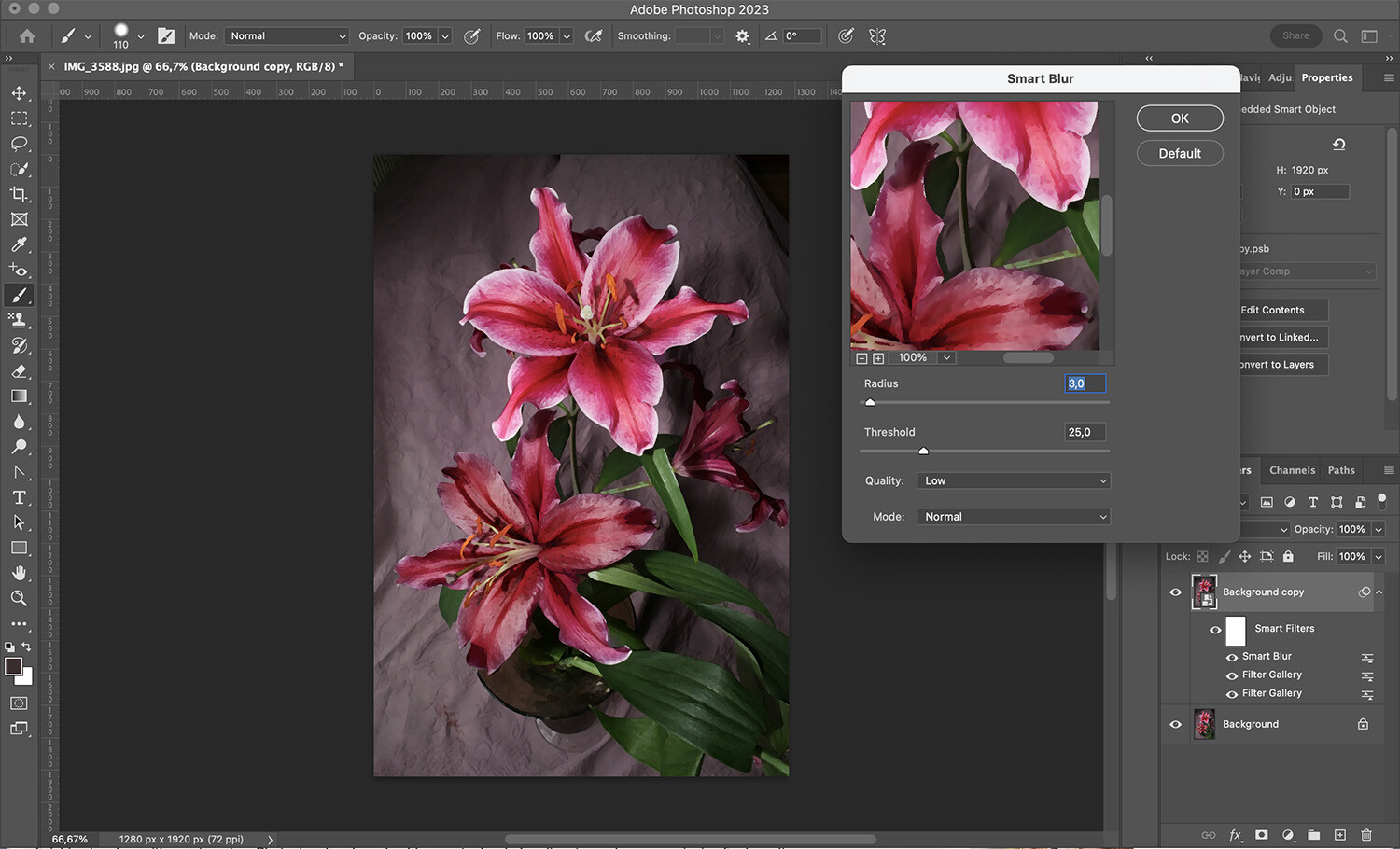Select the Type tool
This screenshot has height=849, width=1400.
point(19,497)
